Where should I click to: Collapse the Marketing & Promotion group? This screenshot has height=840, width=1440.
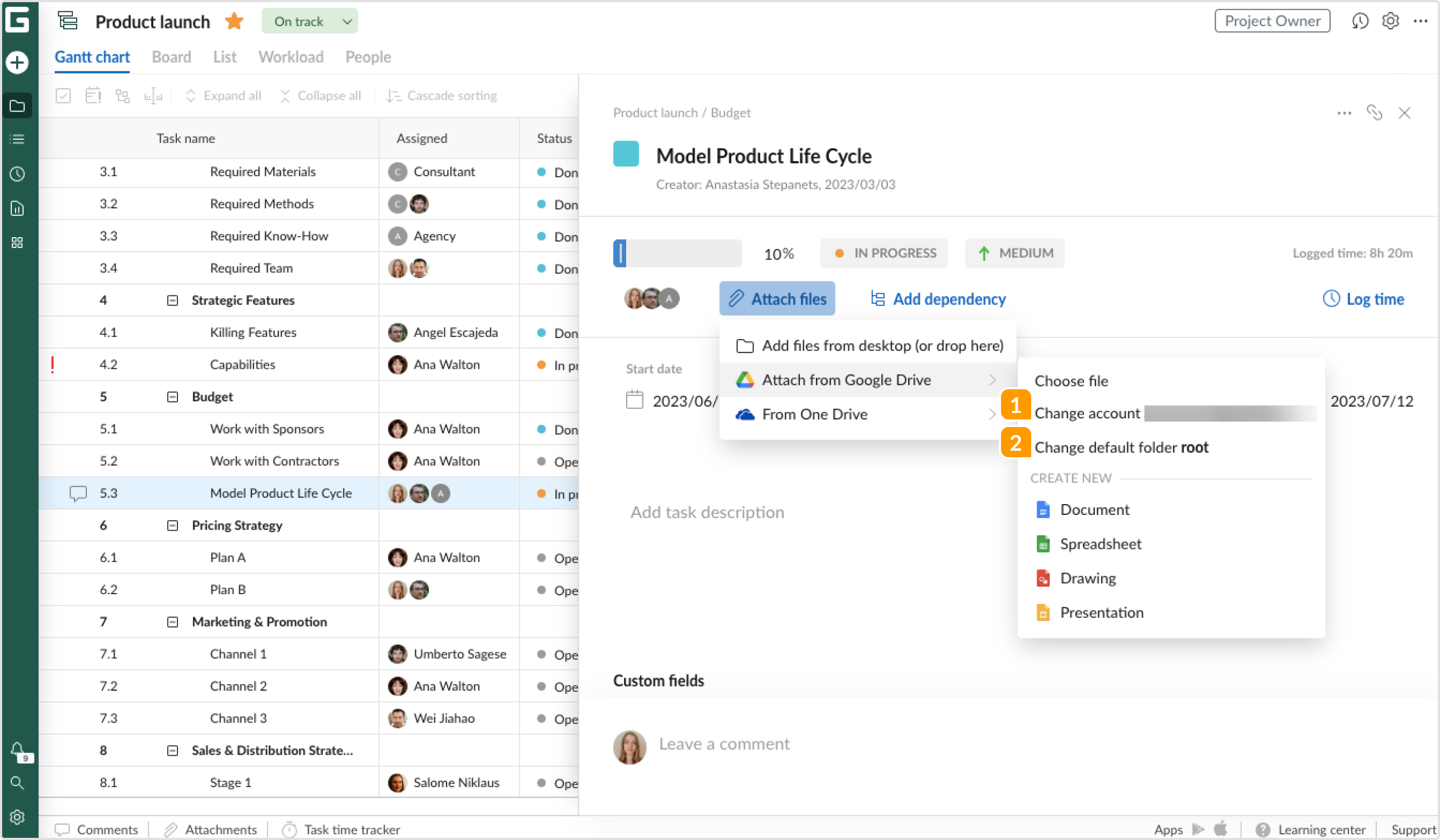(172, 622)
